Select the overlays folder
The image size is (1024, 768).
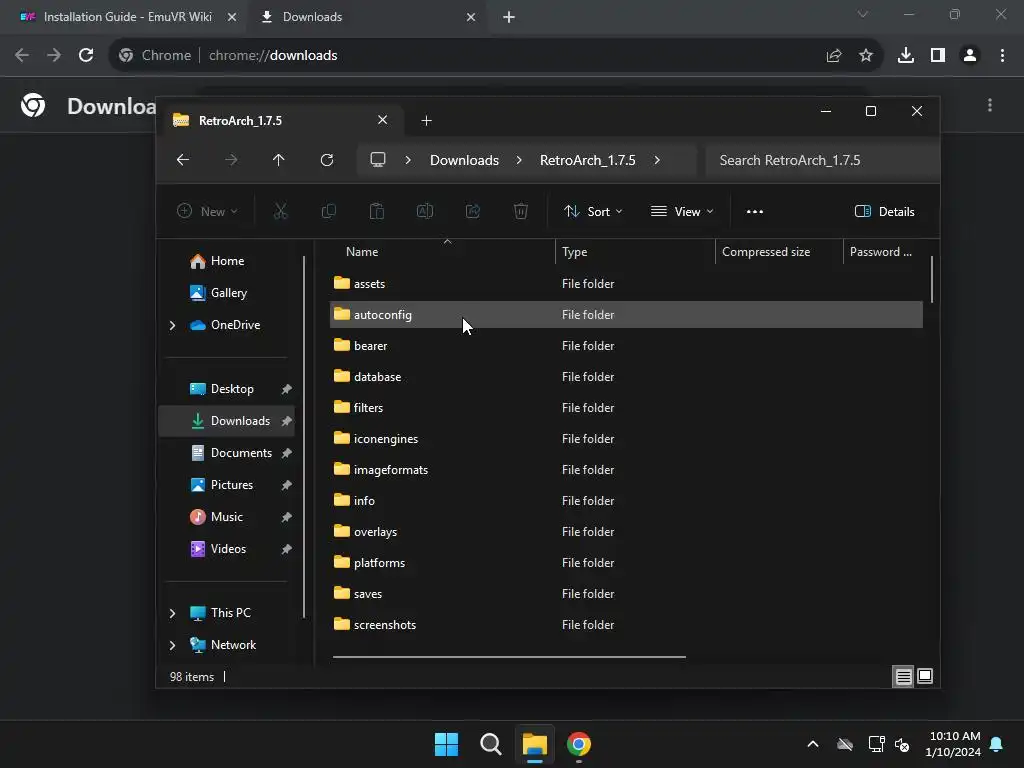pos(626,532)
